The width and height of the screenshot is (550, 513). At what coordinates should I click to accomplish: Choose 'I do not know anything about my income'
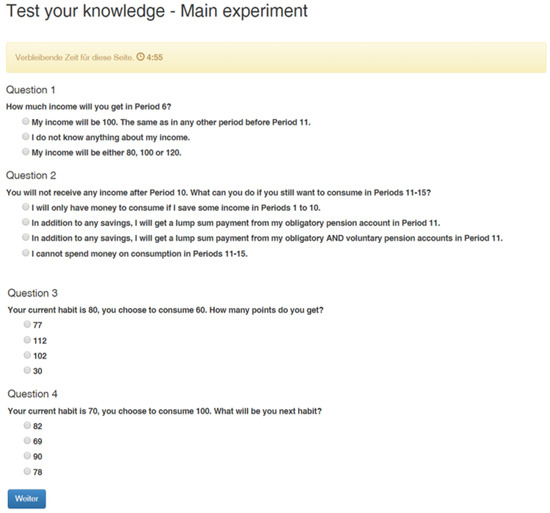click(x=26, y=136)
